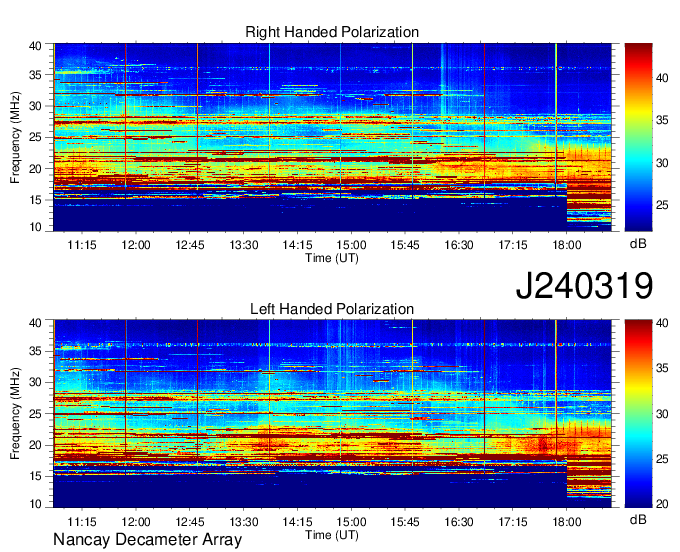Click the 12:00 time tick of the Left Handed plot

(136, 522)
